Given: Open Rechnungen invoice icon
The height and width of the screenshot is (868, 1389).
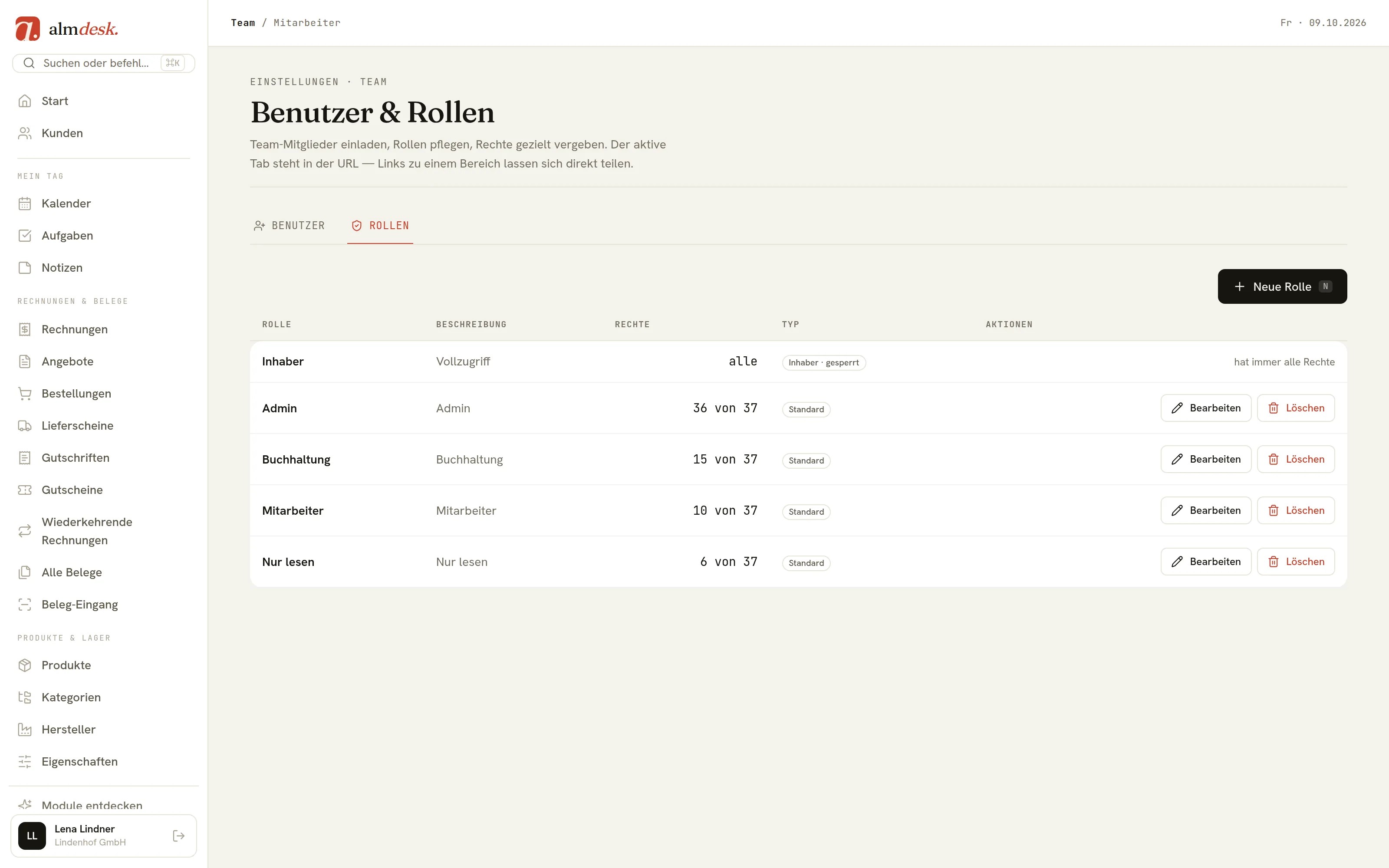Looking at the screenshot, I should 25,329.
